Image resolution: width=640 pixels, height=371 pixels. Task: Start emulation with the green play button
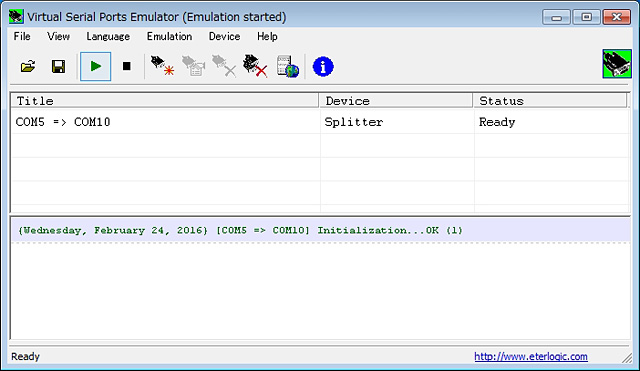96,67
